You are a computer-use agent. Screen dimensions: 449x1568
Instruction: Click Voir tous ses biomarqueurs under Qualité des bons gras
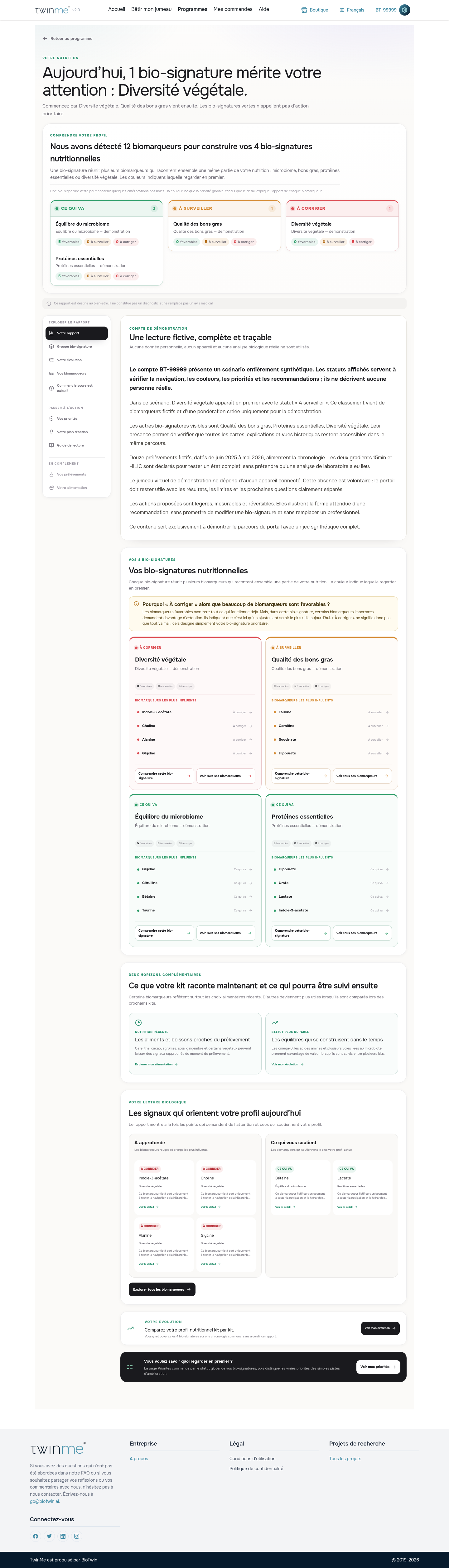click(362, 776)
